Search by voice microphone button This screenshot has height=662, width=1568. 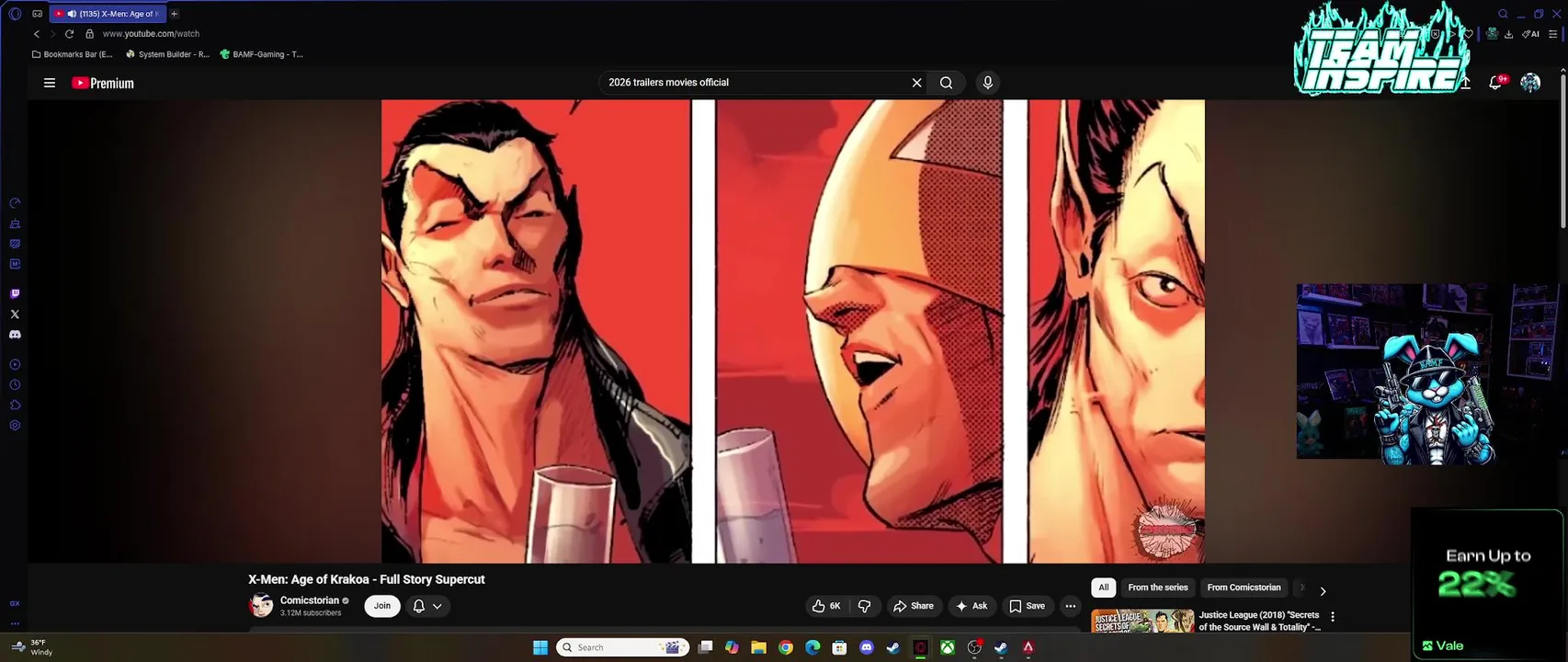click(x=988, y=83)
